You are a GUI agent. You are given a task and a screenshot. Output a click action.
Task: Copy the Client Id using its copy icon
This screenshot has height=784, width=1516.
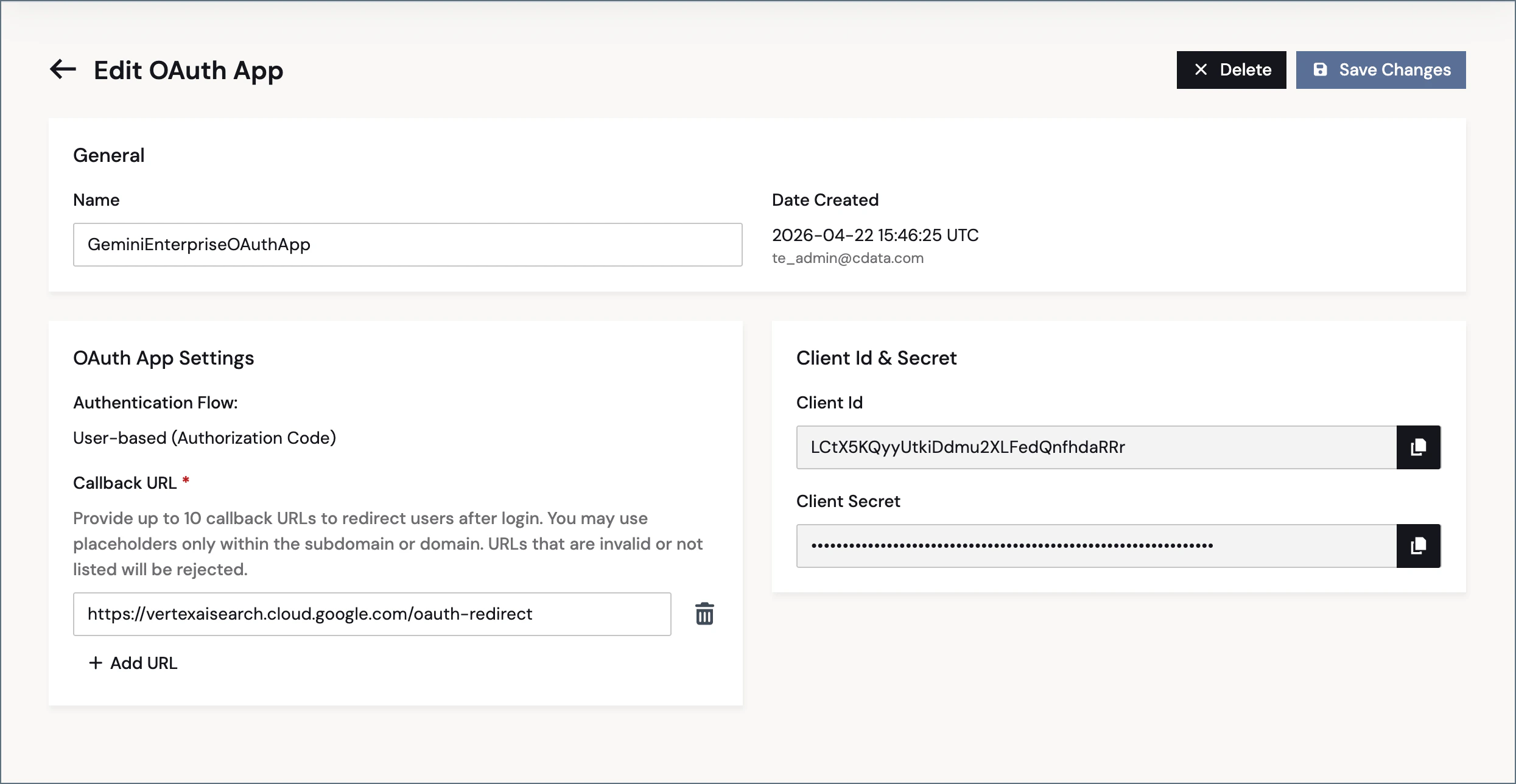[1419, 447]
